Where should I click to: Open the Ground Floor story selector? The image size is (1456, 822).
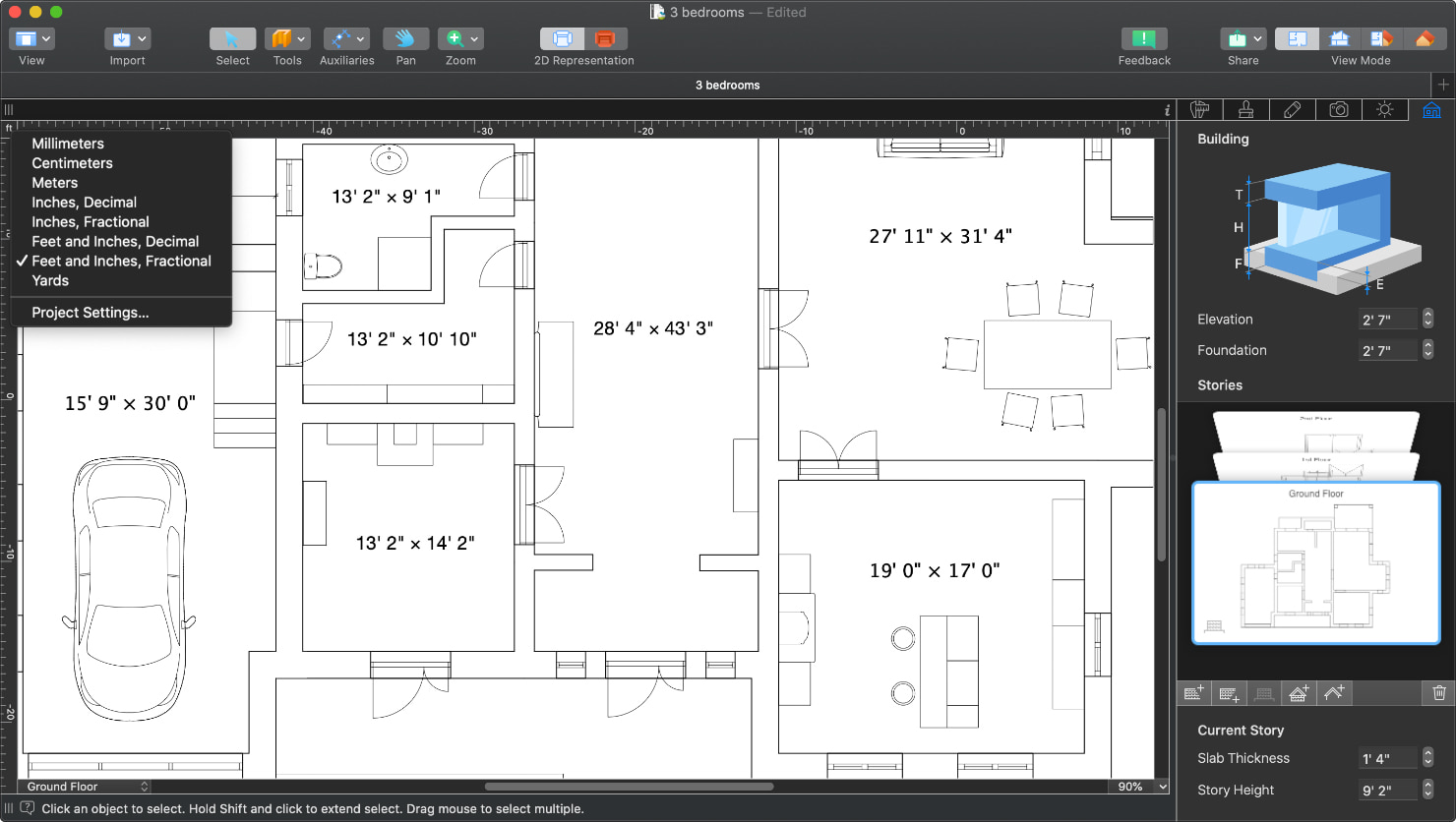pos(87,787)
